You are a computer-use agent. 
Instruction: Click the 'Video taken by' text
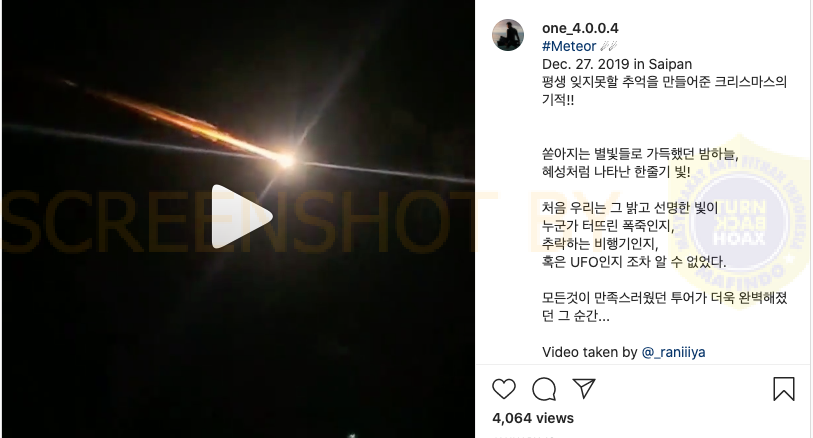point(589,352)
